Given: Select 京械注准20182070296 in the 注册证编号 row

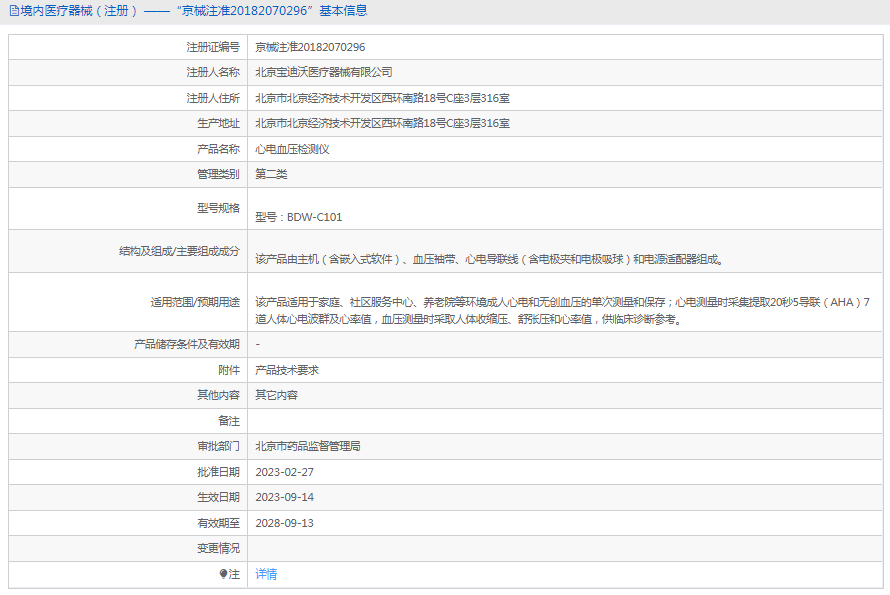Looking at the screenshot, I should [x=310, y=47].
